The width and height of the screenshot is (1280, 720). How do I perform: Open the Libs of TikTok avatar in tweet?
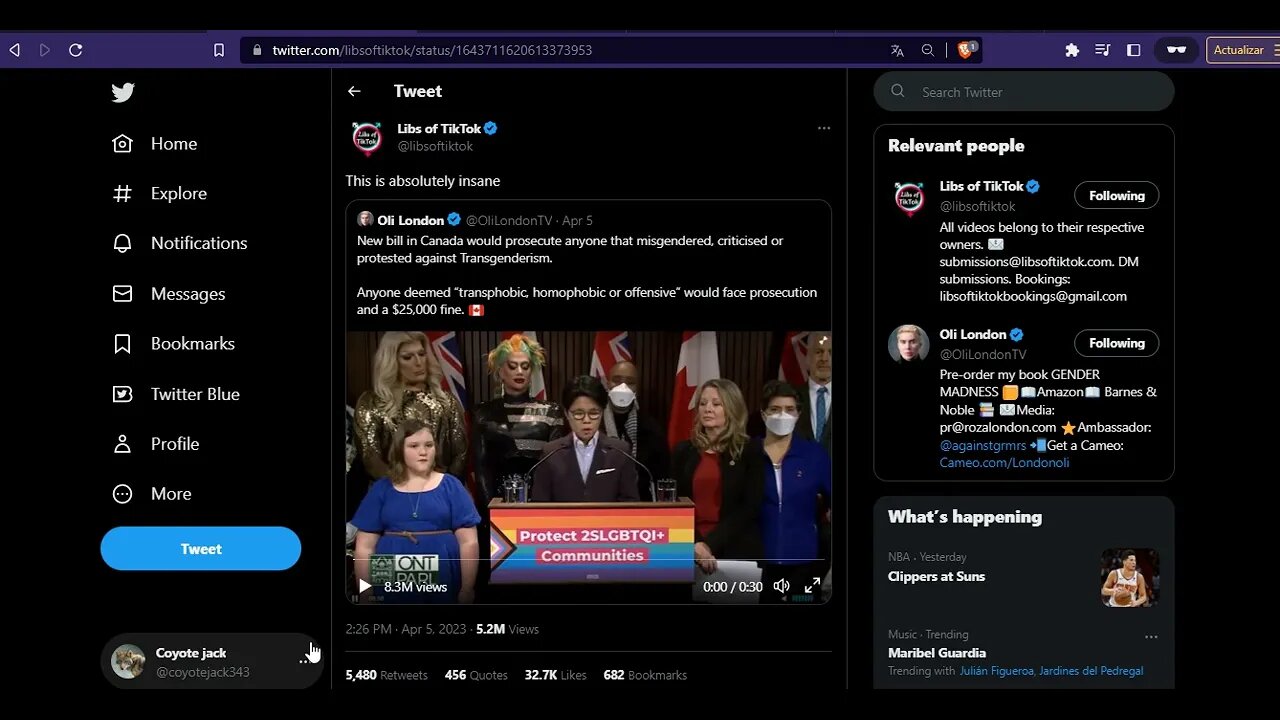click(367, 137)
